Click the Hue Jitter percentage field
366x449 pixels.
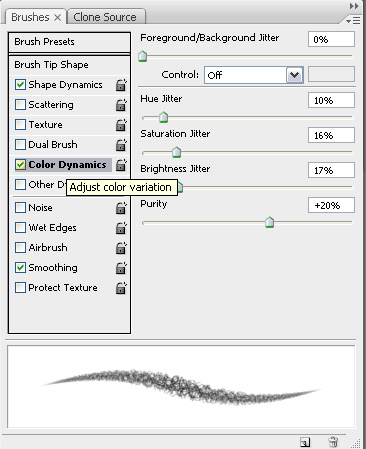pyautogui.click(x=331, y=100)
